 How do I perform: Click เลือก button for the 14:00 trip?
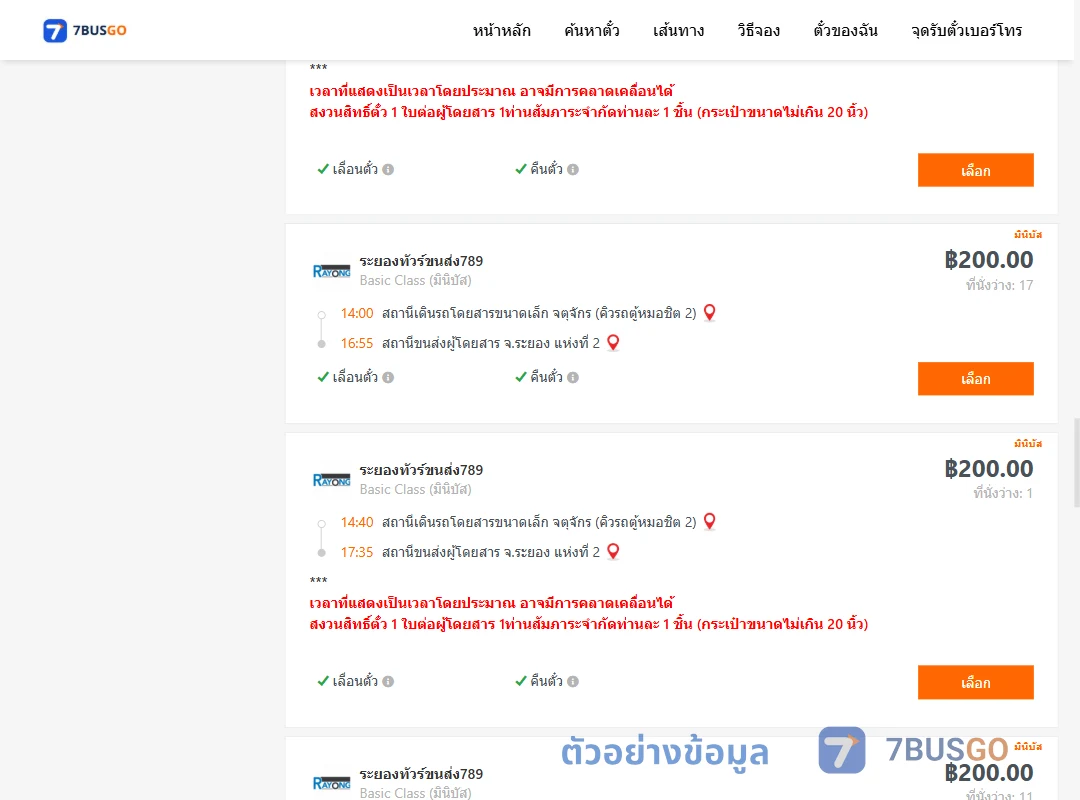[975, 378]
